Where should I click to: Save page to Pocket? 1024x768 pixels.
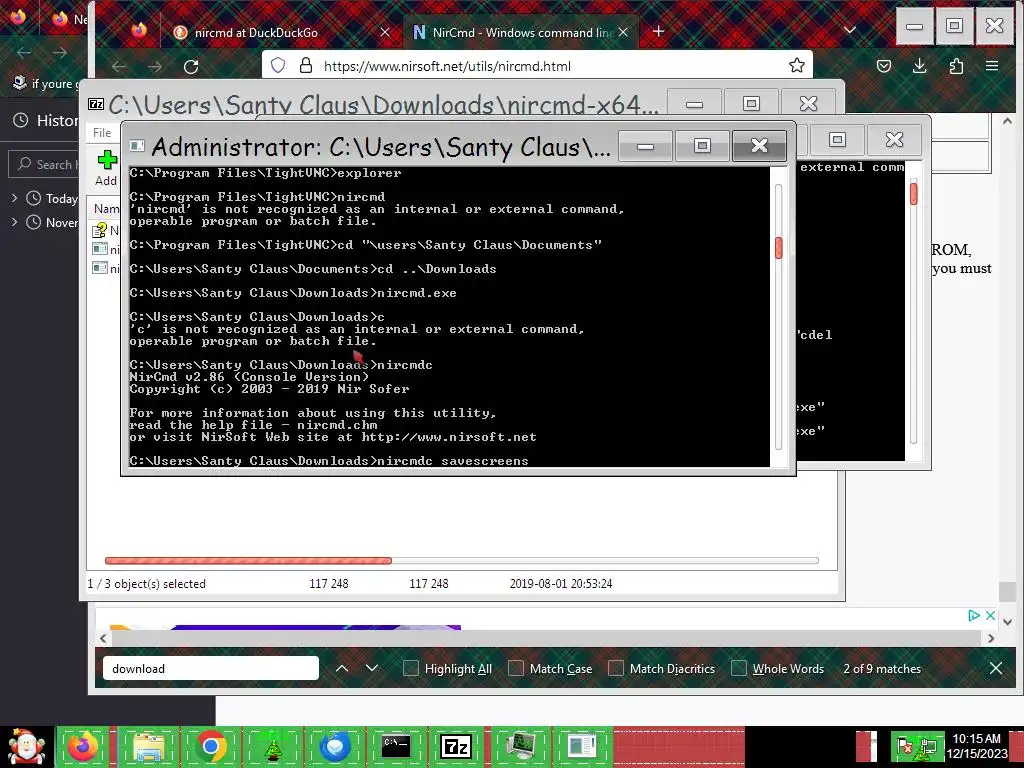(x=884, y=66)
